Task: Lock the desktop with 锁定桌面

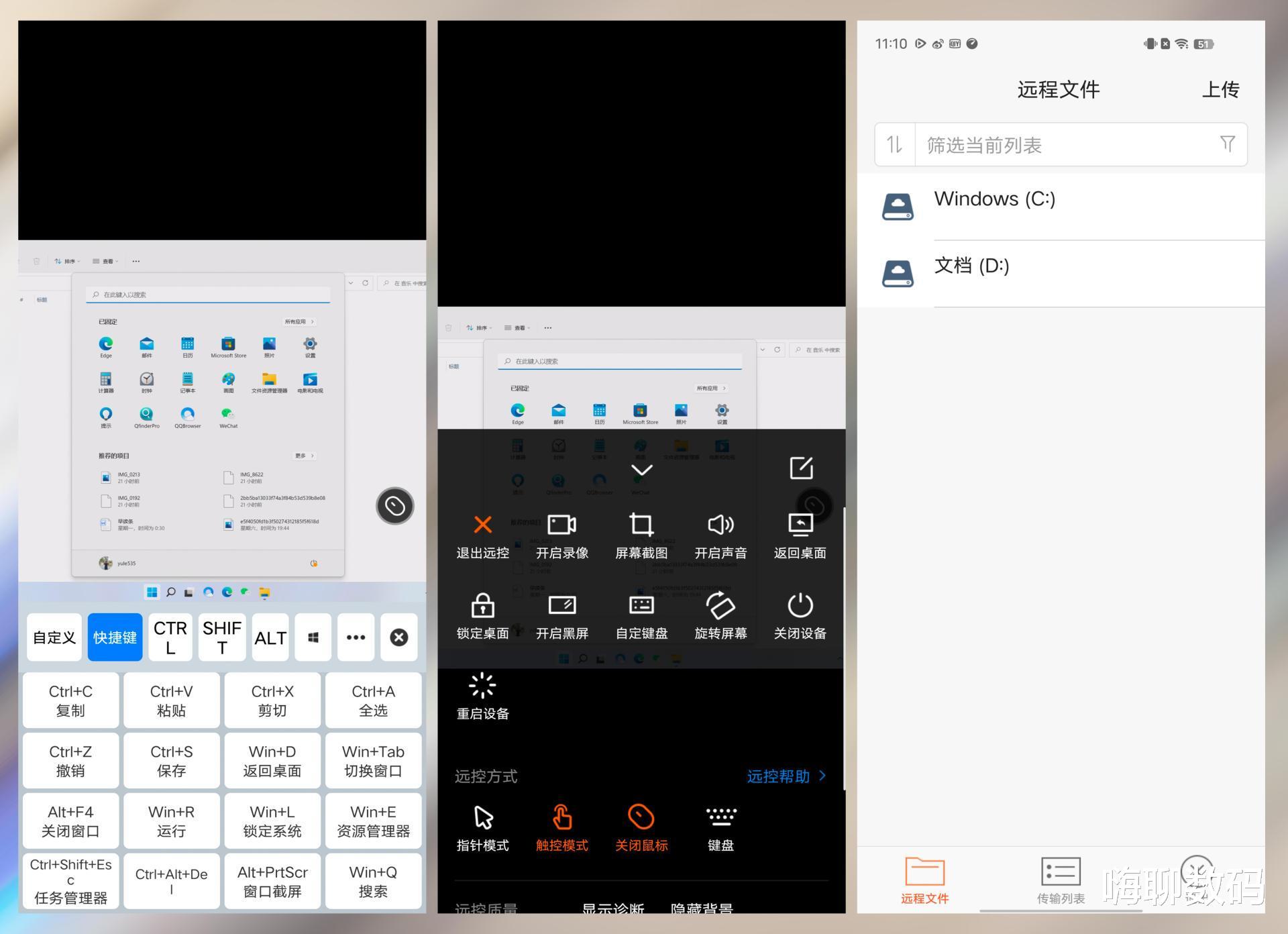Action: 482,605
